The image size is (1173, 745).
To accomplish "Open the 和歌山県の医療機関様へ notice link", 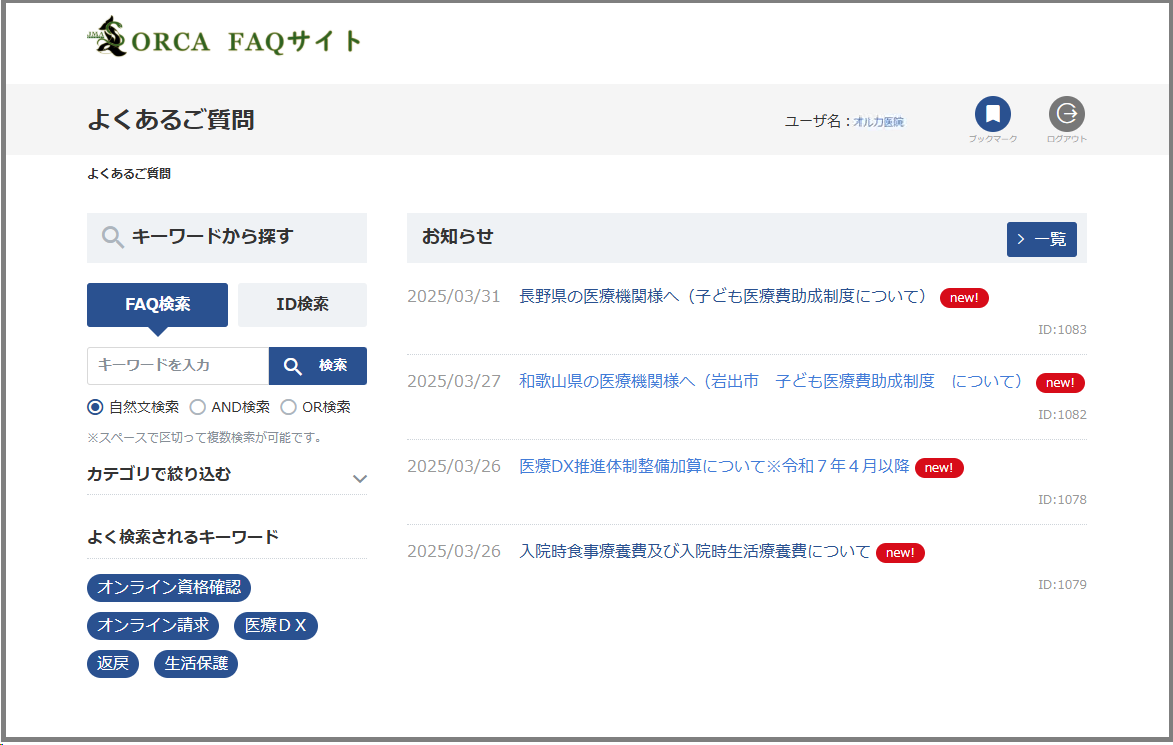I will pyautogui.click(x=771, y=381).
